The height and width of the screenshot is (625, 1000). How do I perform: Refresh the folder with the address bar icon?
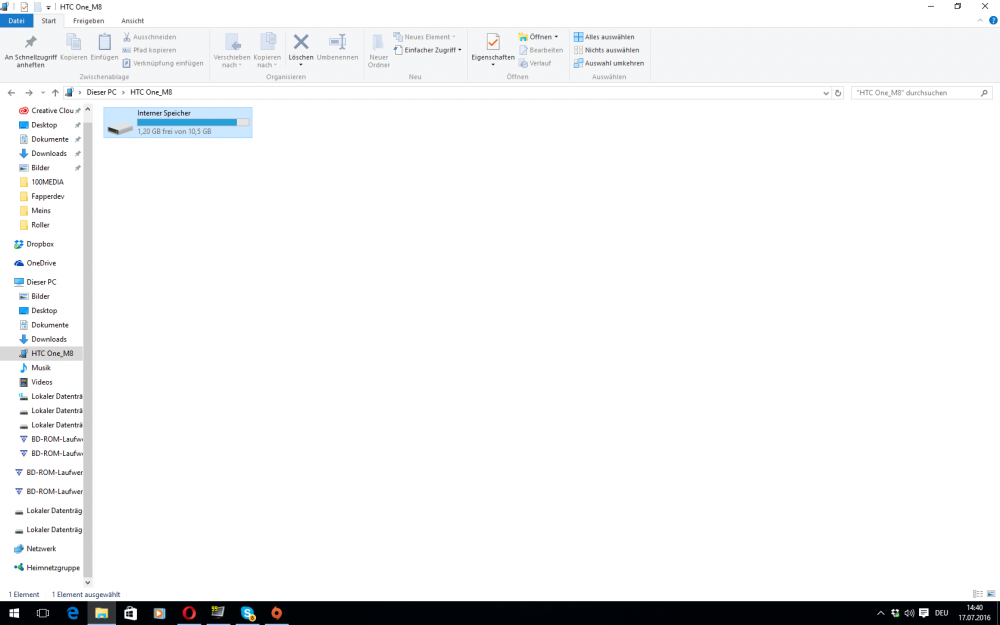[838, 92]
